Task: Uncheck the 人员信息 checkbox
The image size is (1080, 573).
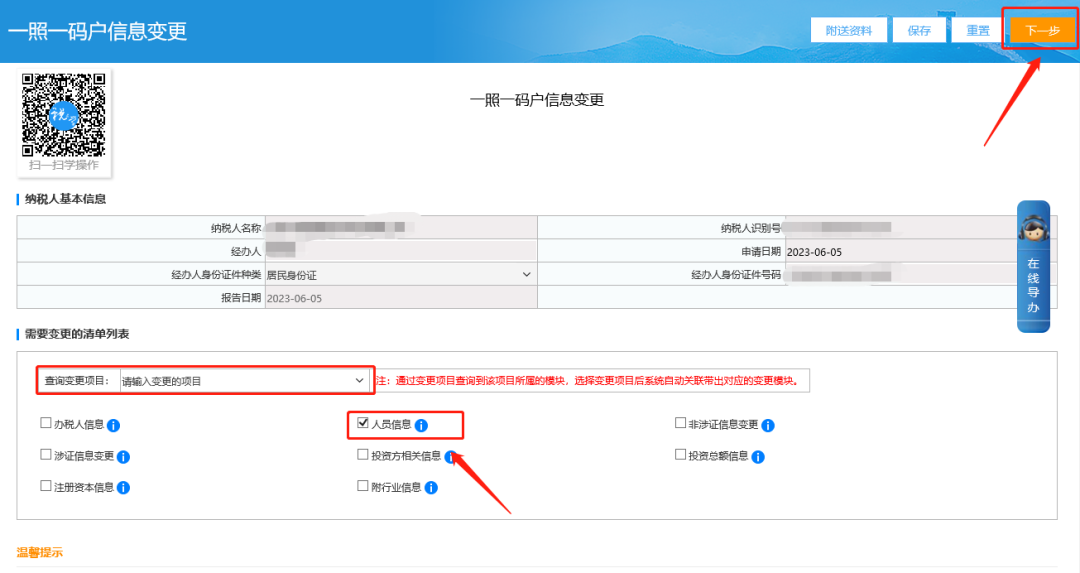Action: (363, 424)
